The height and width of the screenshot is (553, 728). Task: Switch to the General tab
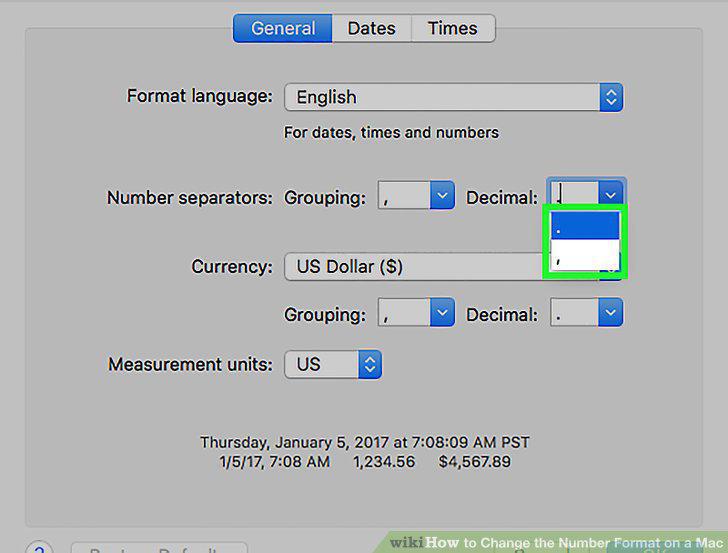pyautogui.click(x=282, y=28)
